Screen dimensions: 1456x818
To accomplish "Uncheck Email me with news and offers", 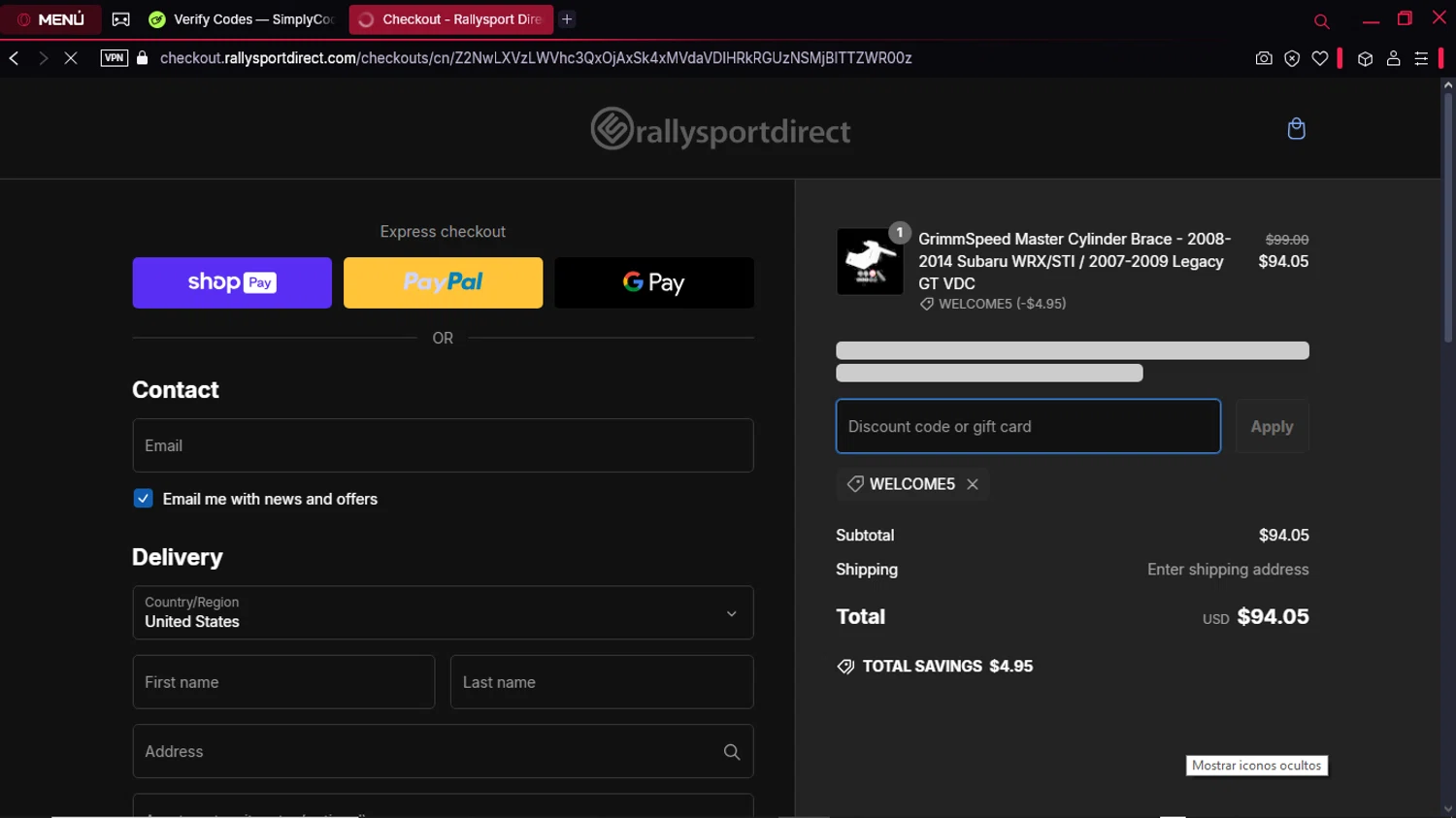I will coord(143,499).
